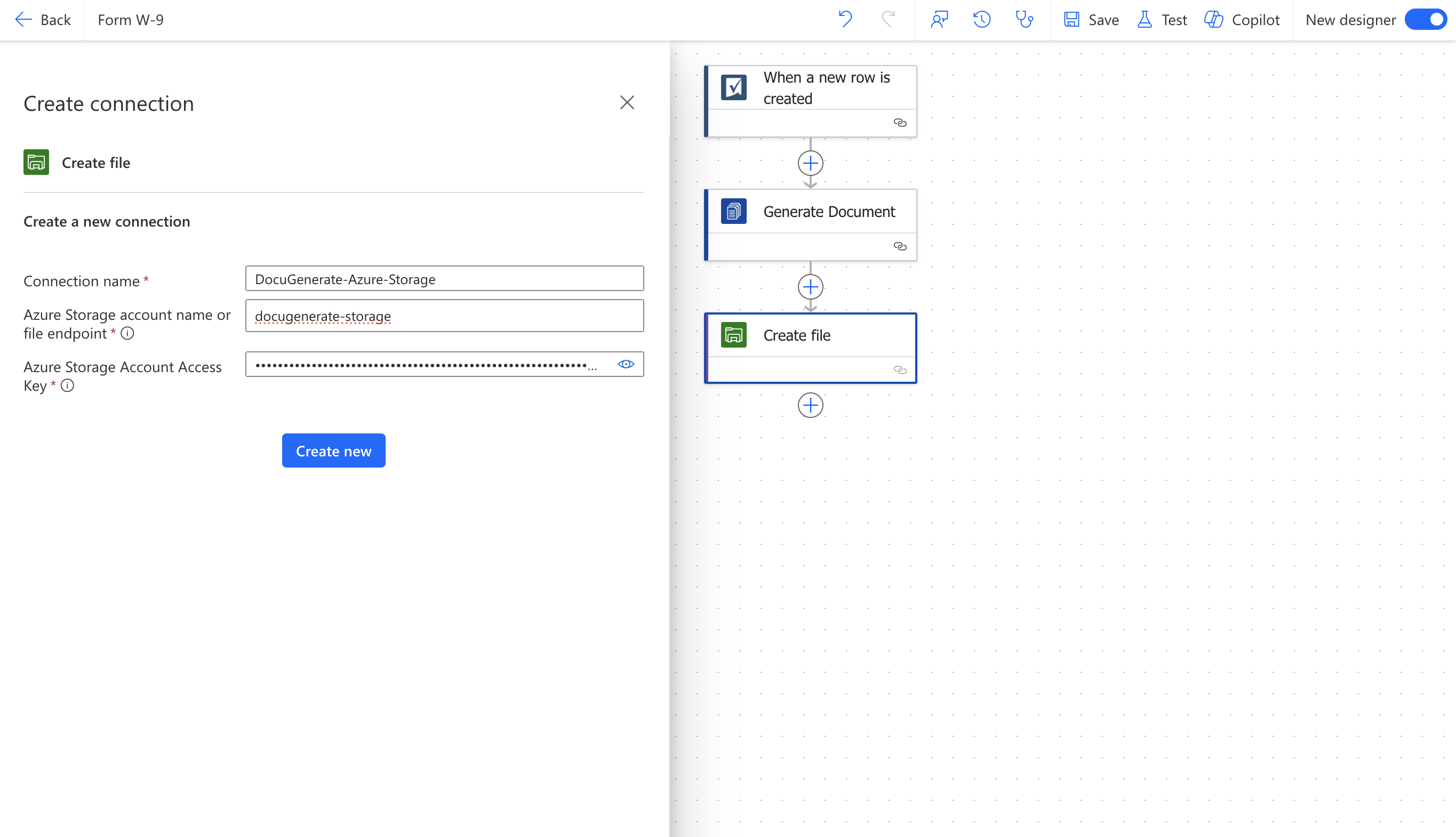
Task: Show info for Access Key
Action: pyautogui.click(x=67, y=386)
